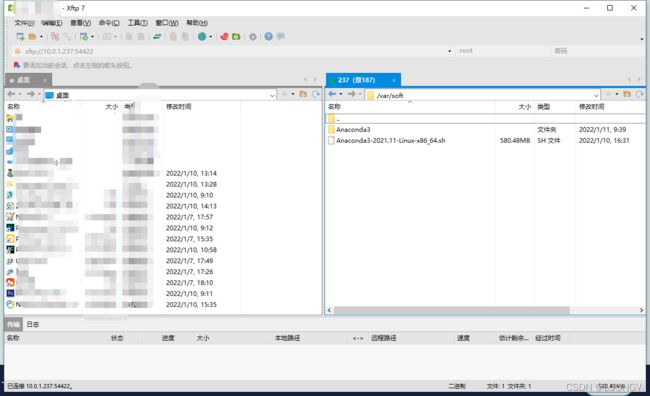Open the 窗口(W) menu
The image size is (650, 396).
167,23
